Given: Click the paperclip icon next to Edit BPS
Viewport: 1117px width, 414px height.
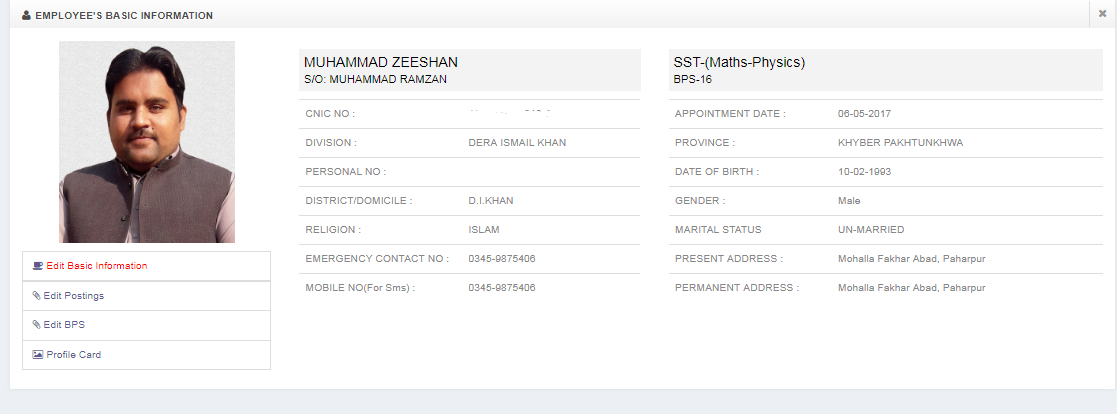Looking at the screenshot, I should 37,324.
